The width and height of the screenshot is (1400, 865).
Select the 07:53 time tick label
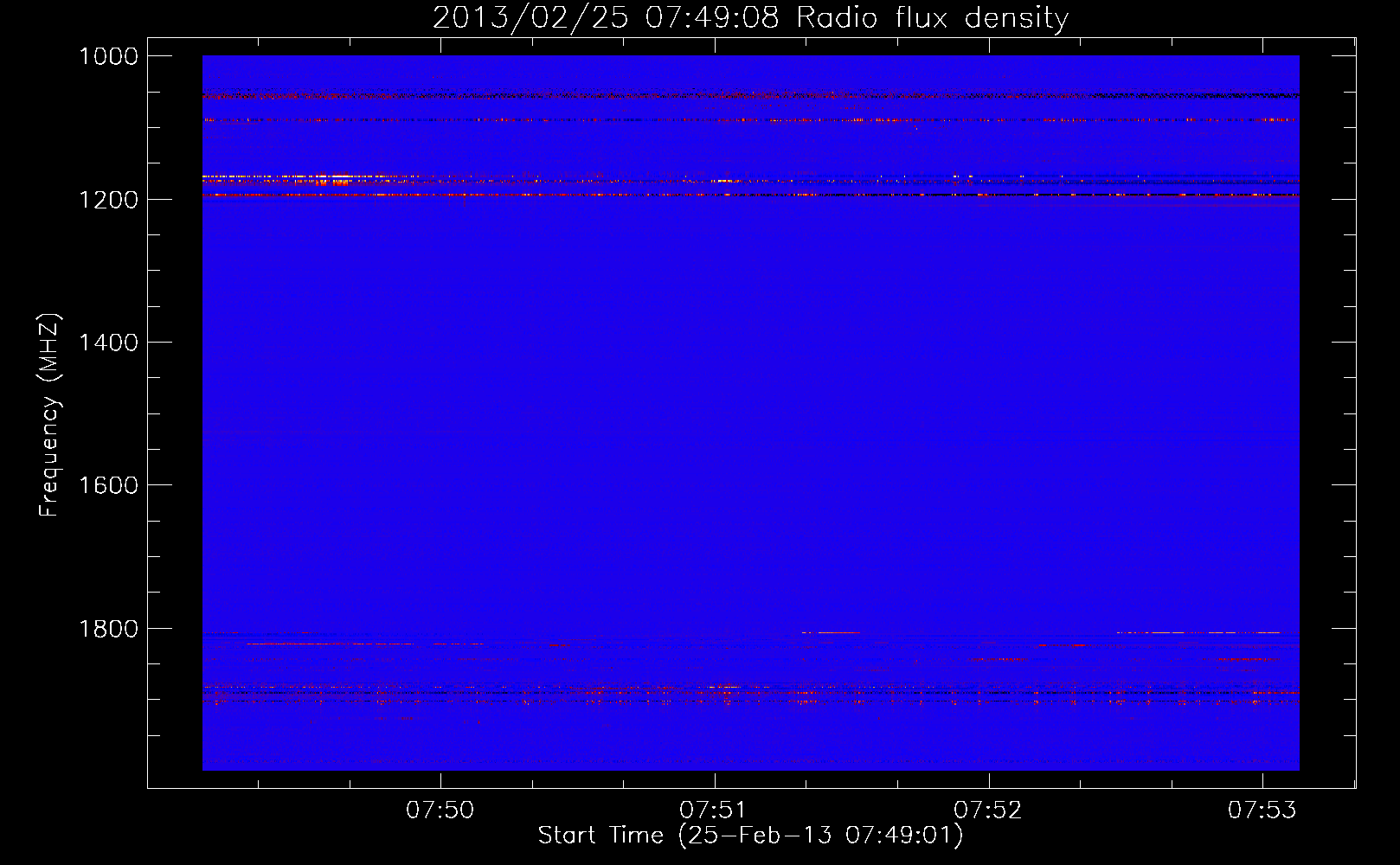1262,810
